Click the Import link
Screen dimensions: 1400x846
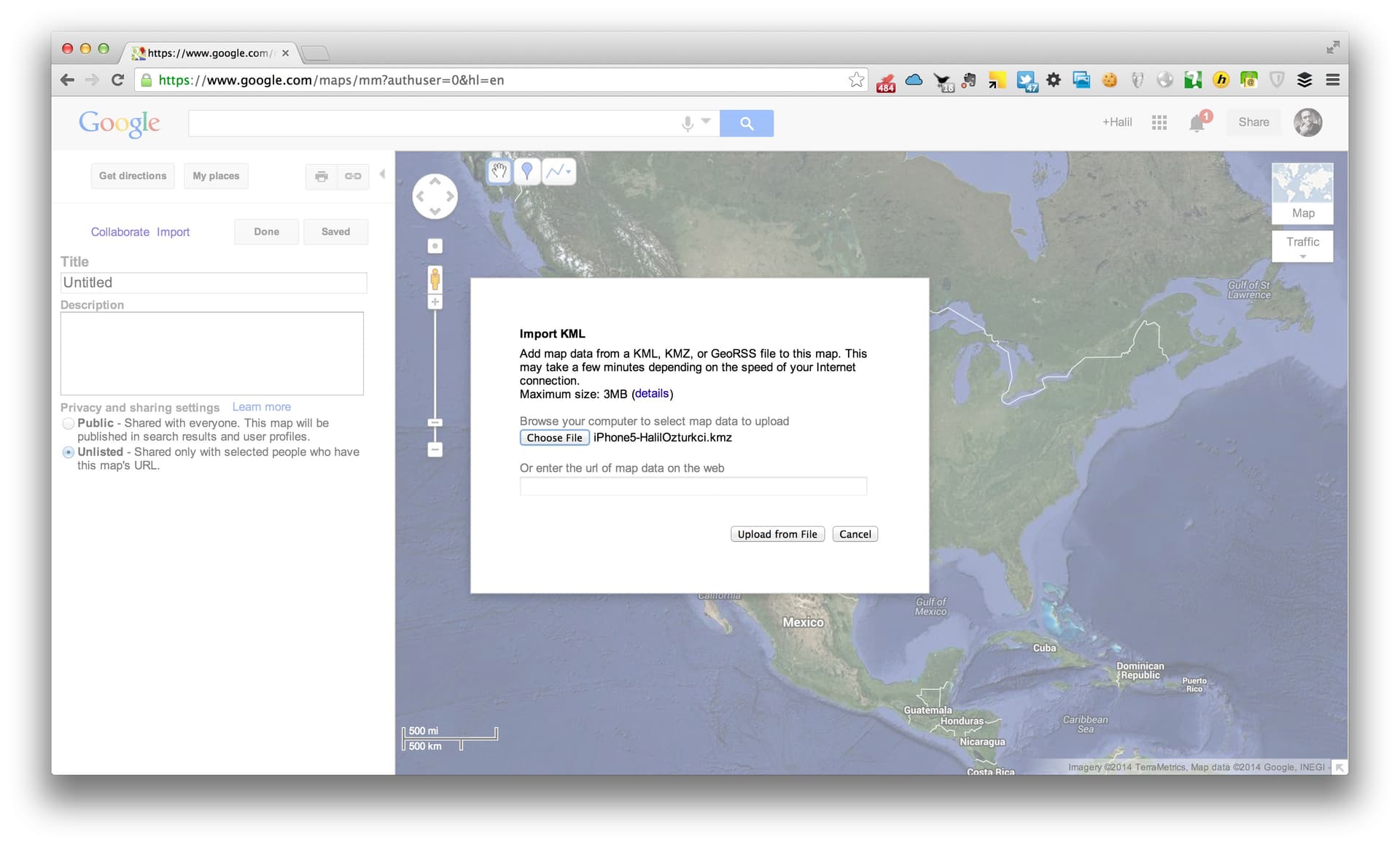(173, 232)
